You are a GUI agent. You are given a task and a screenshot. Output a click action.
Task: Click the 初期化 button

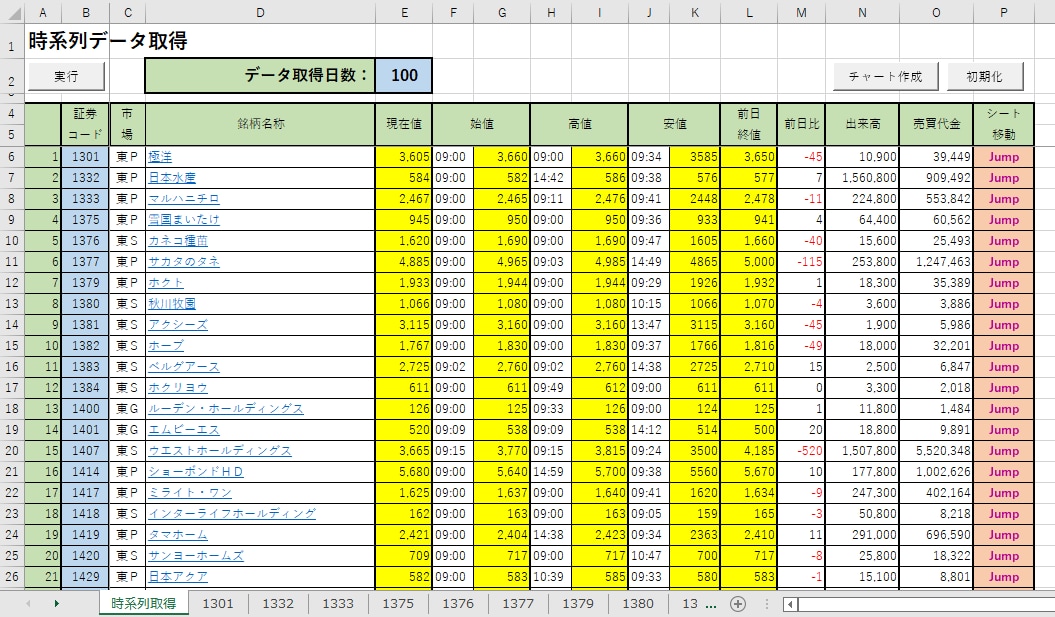coord(984,76)
